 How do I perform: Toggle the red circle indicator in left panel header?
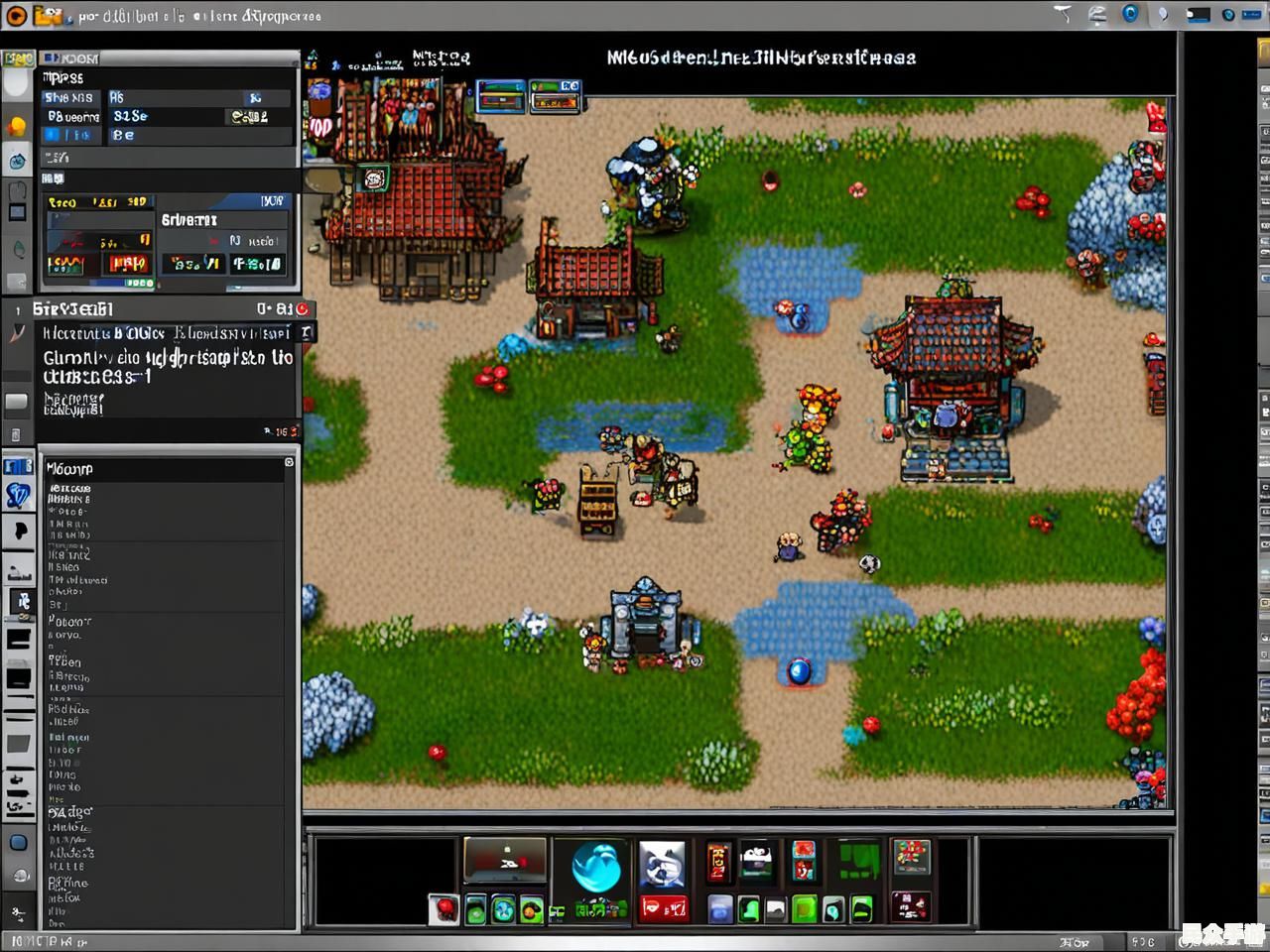(x=303, y=309)
